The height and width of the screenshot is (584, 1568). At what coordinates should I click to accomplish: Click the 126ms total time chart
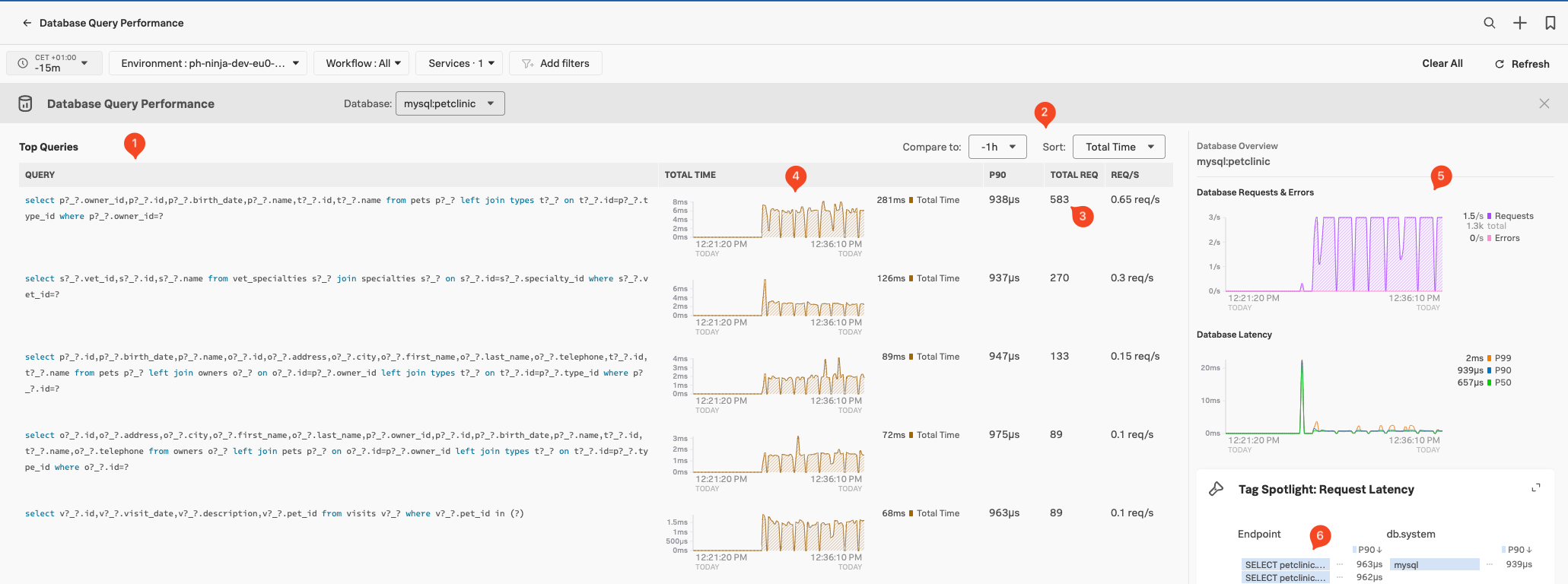tap(778, 297)
